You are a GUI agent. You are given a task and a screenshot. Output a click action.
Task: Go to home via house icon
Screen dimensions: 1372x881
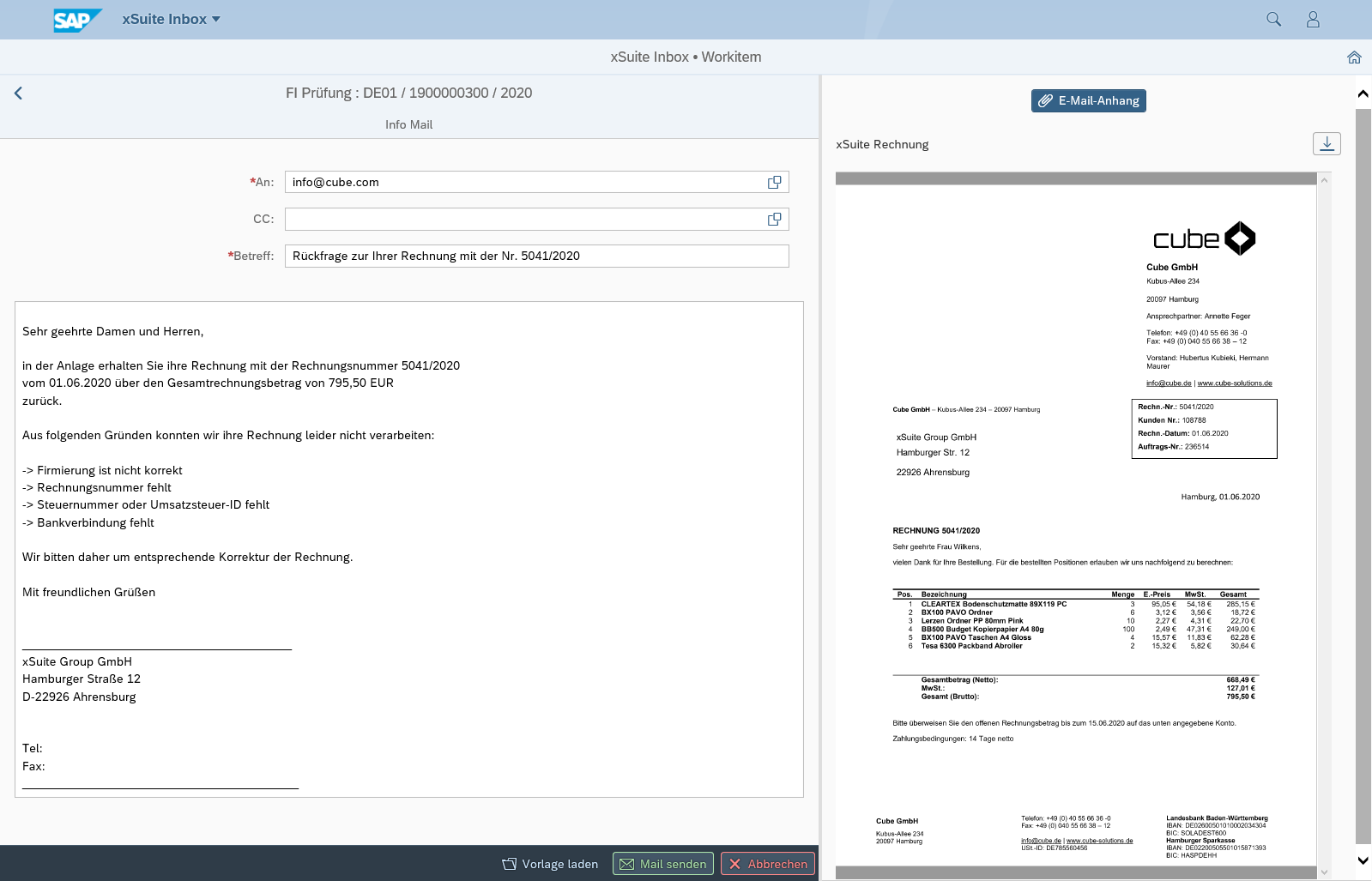pyautogui.click(x=1354, y=57)
